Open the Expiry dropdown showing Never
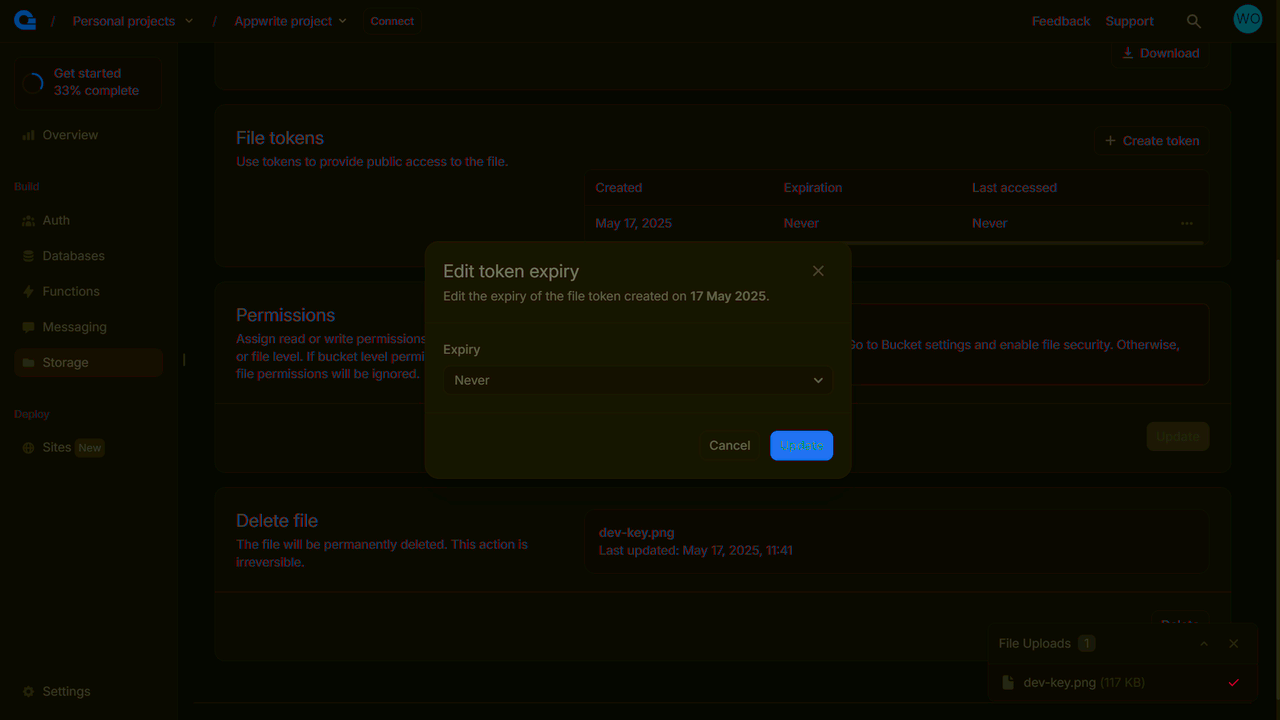This screenshot has height=720, width=1280. click(637, 380)
